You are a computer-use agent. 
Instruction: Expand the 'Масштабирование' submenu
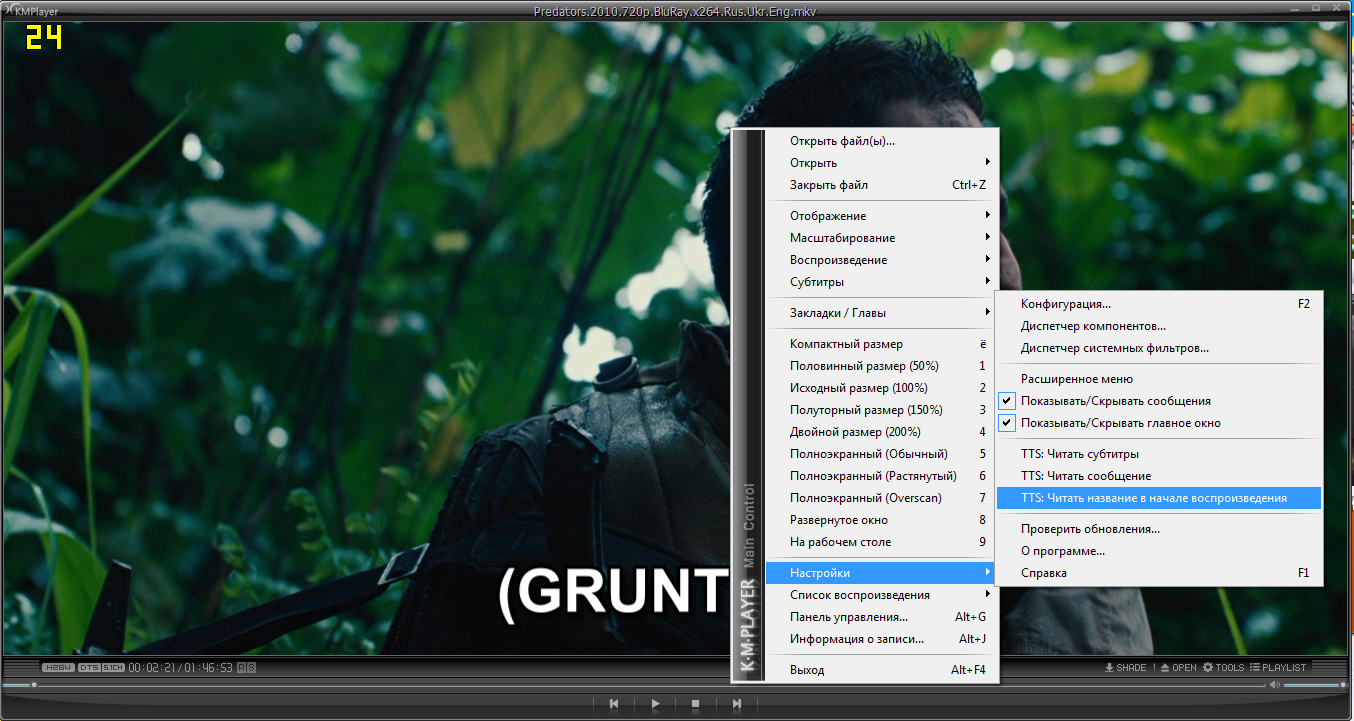pos(881,238)
